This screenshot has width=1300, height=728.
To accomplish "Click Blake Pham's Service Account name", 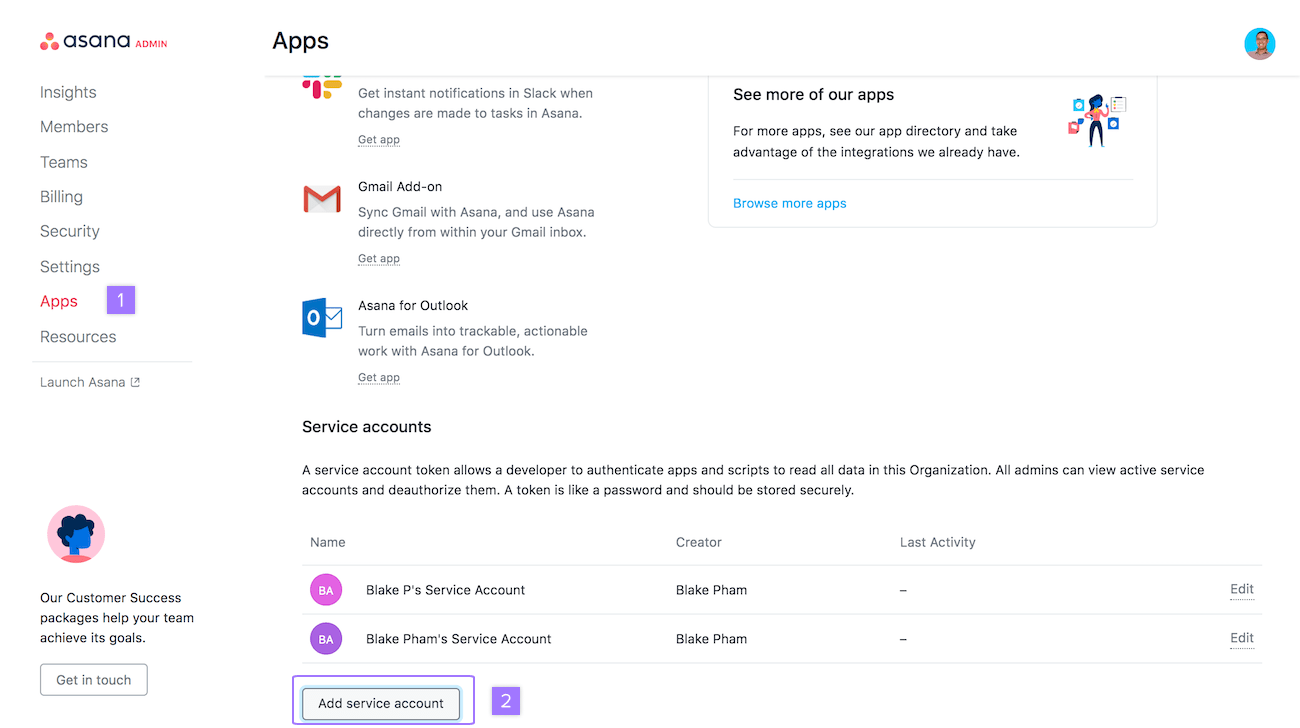I will (459, 639).
